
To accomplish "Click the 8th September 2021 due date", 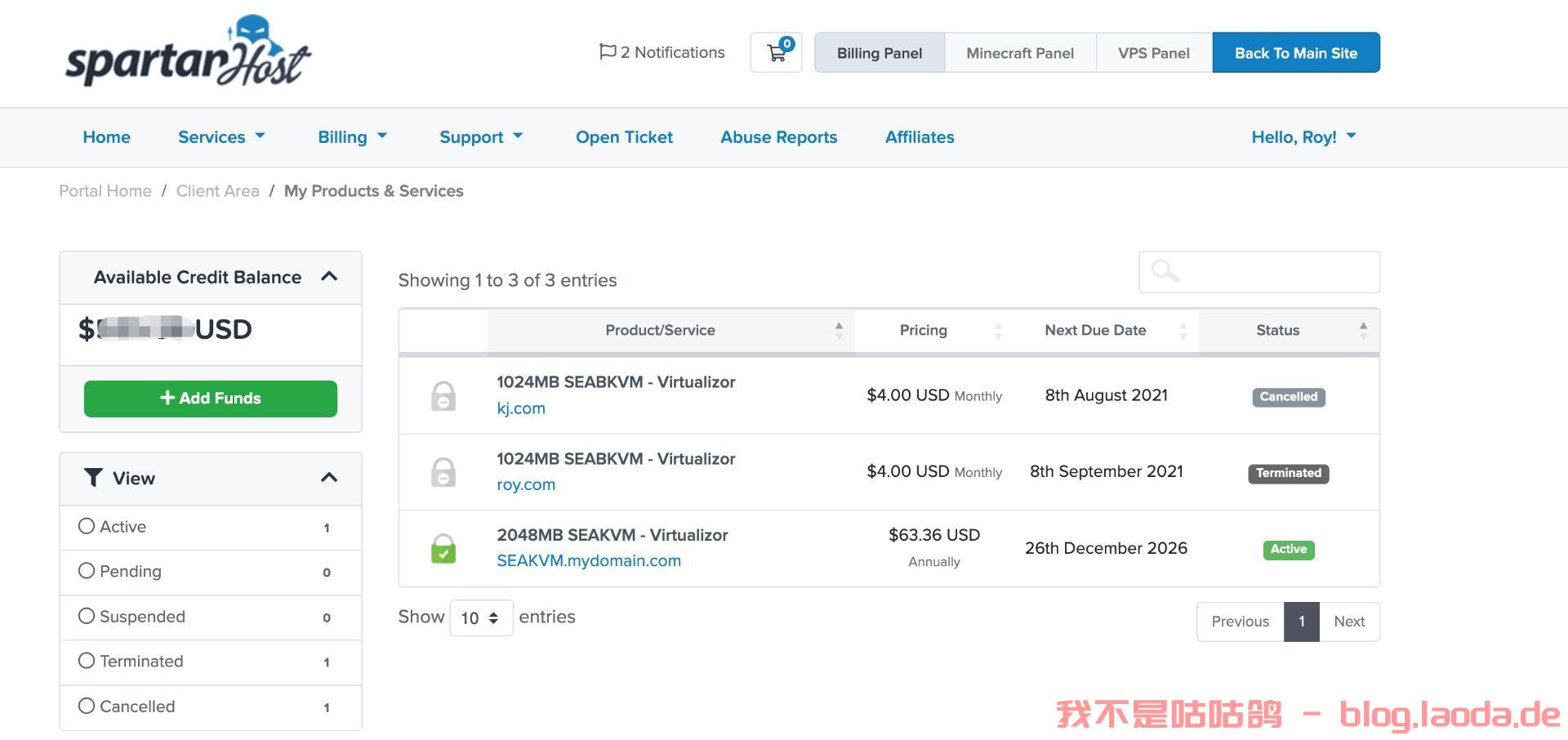I will [1107, 472].
